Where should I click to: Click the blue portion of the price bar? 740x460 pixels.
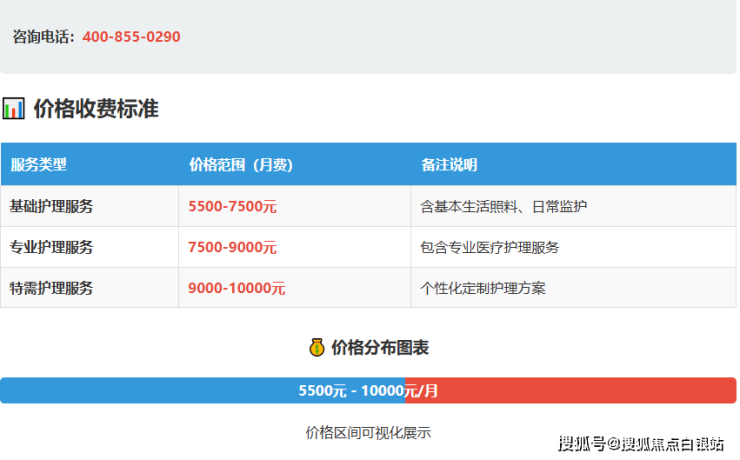point(150,391)
